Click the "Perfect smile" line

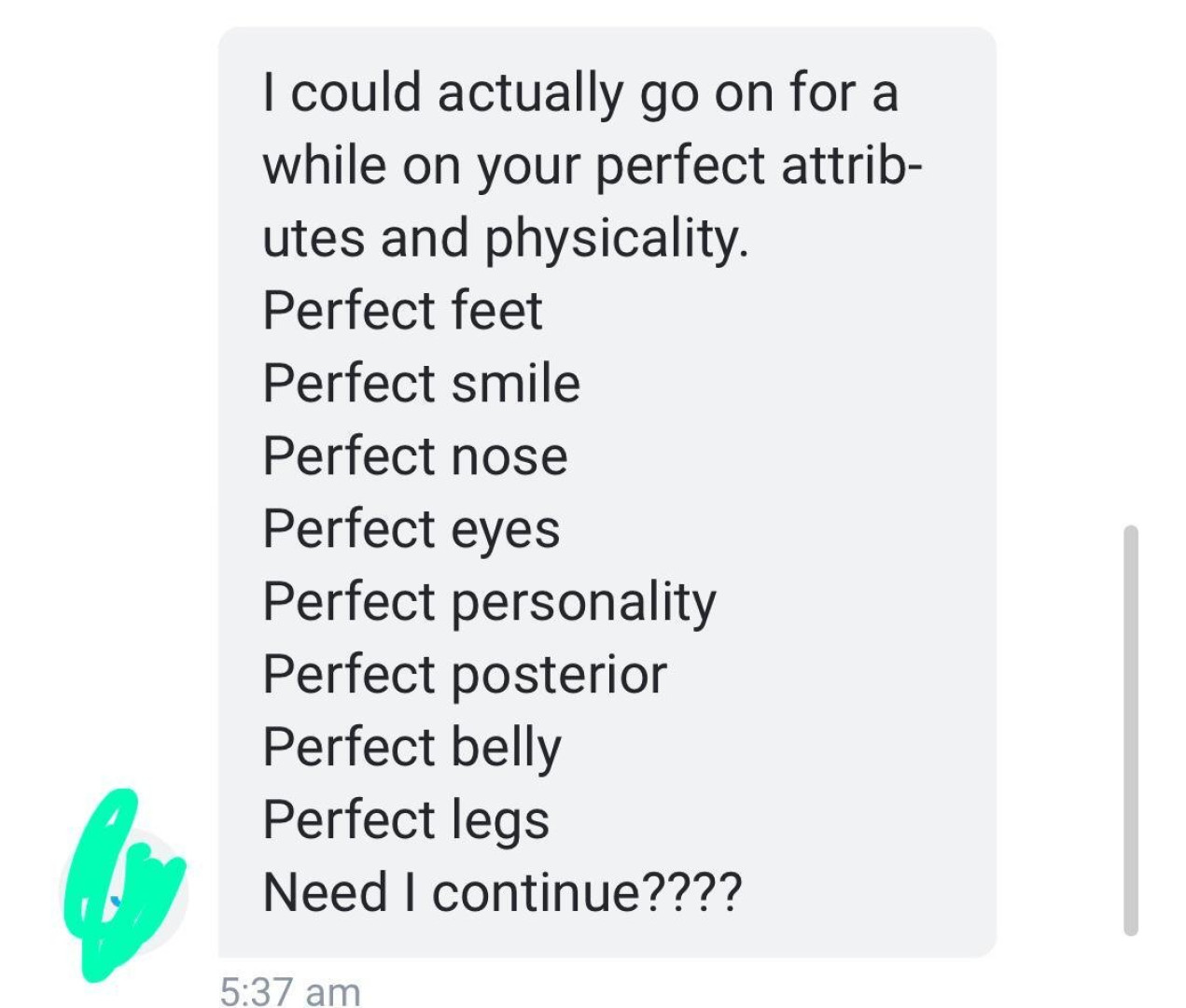[x=421, y=384]
